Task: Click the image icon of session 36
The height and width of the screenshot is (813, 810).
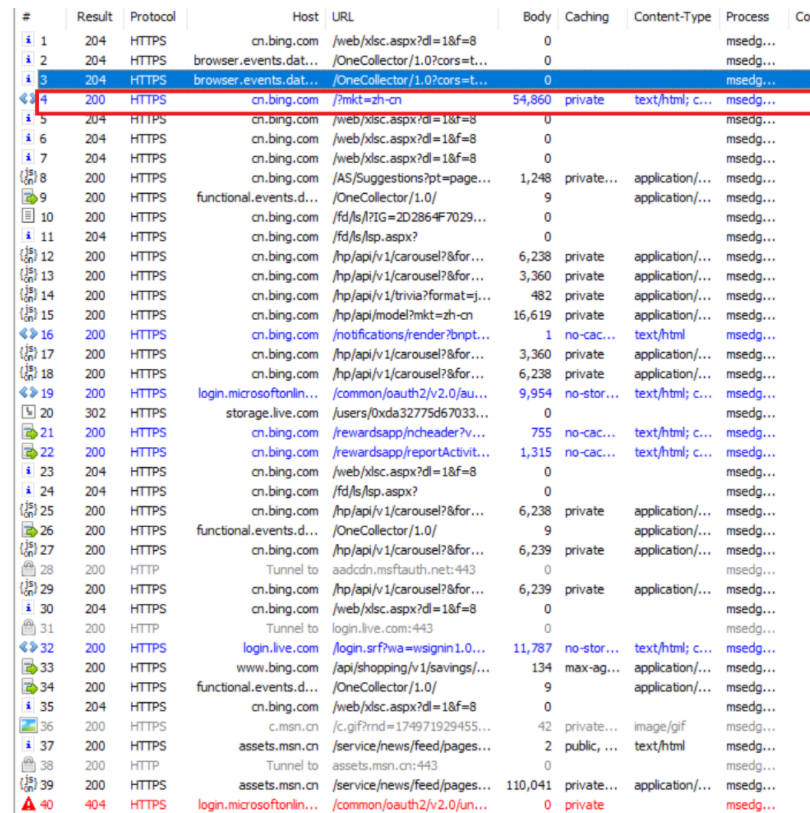Action: [28, 725]
